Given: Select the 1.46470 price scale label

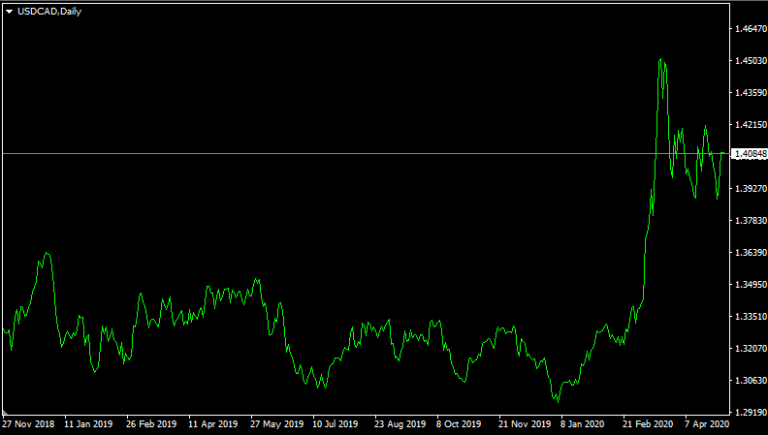Looking at the screenshot, I should (748, 29).
